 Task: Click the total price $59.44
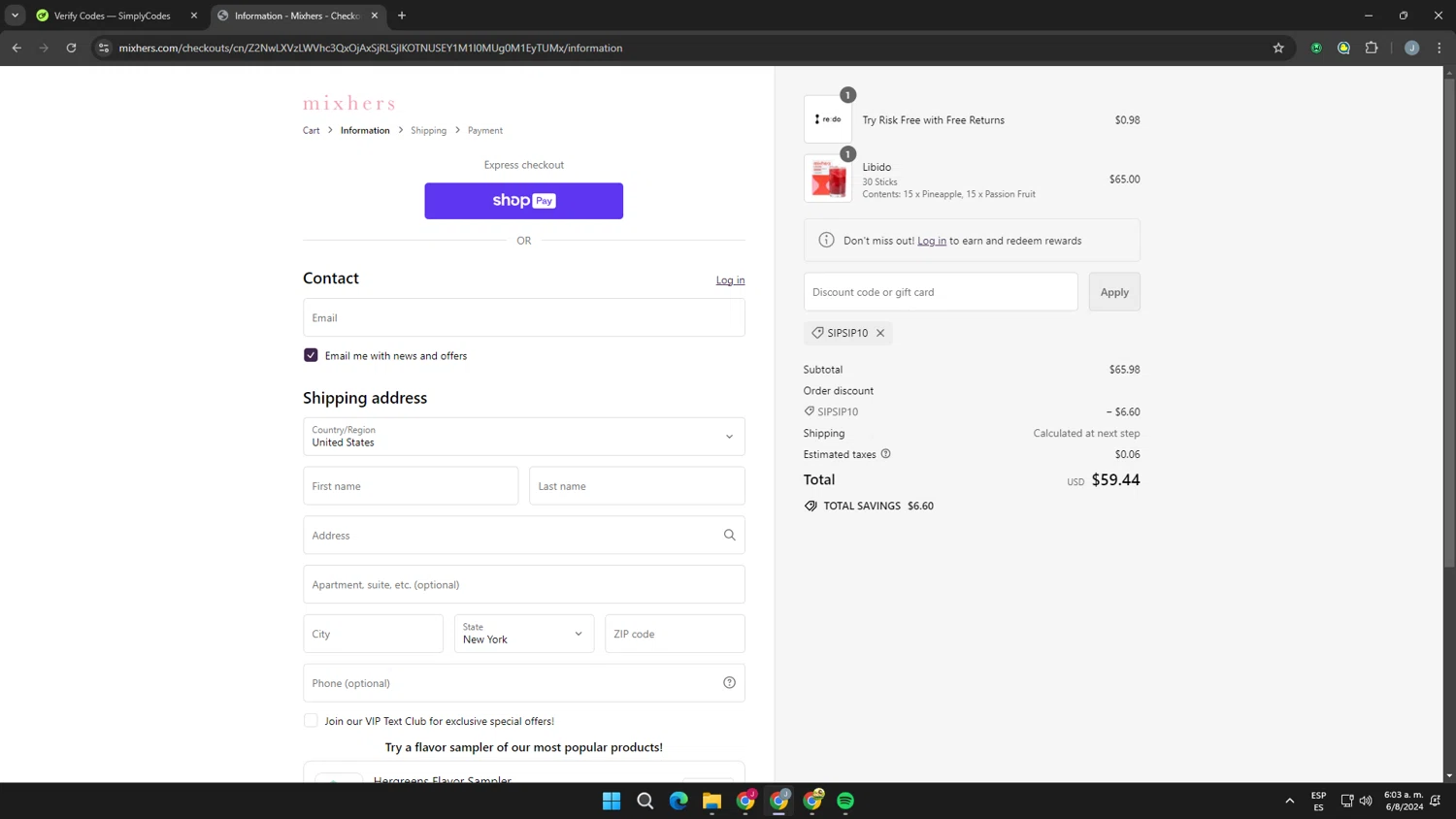(x=1115, y=479)
